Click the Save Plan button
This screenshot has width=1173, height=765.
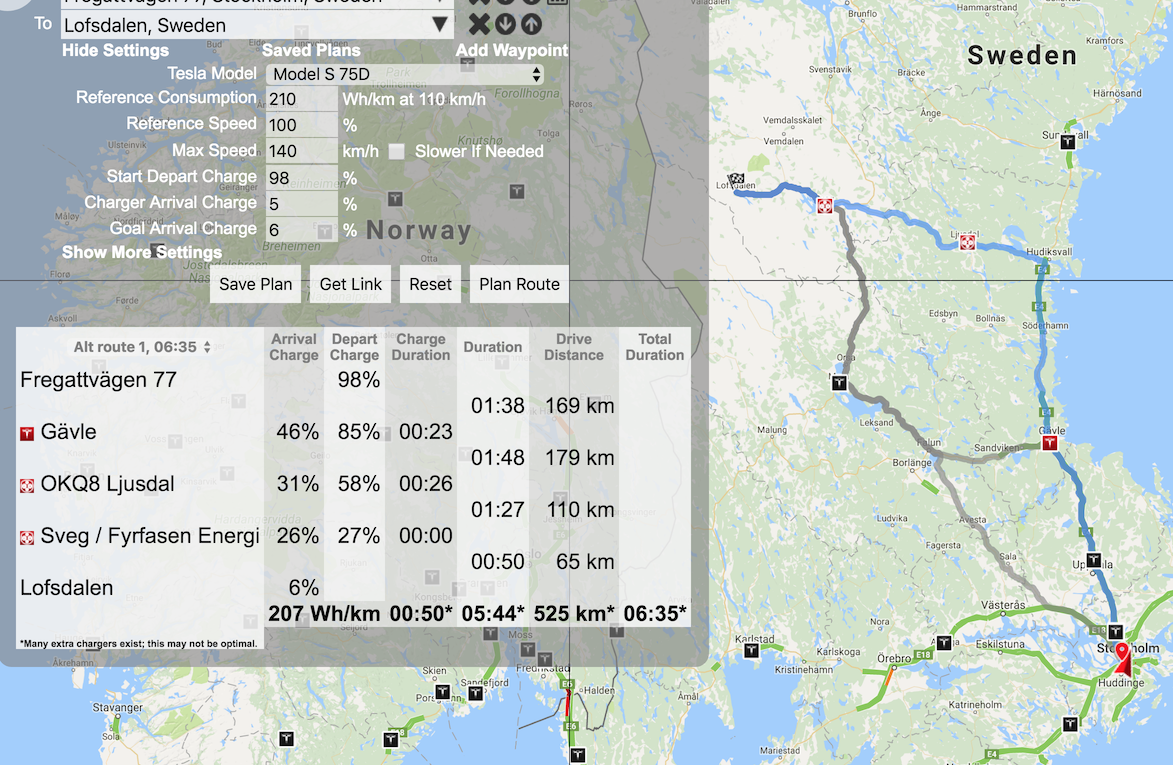tap(256, 284)
